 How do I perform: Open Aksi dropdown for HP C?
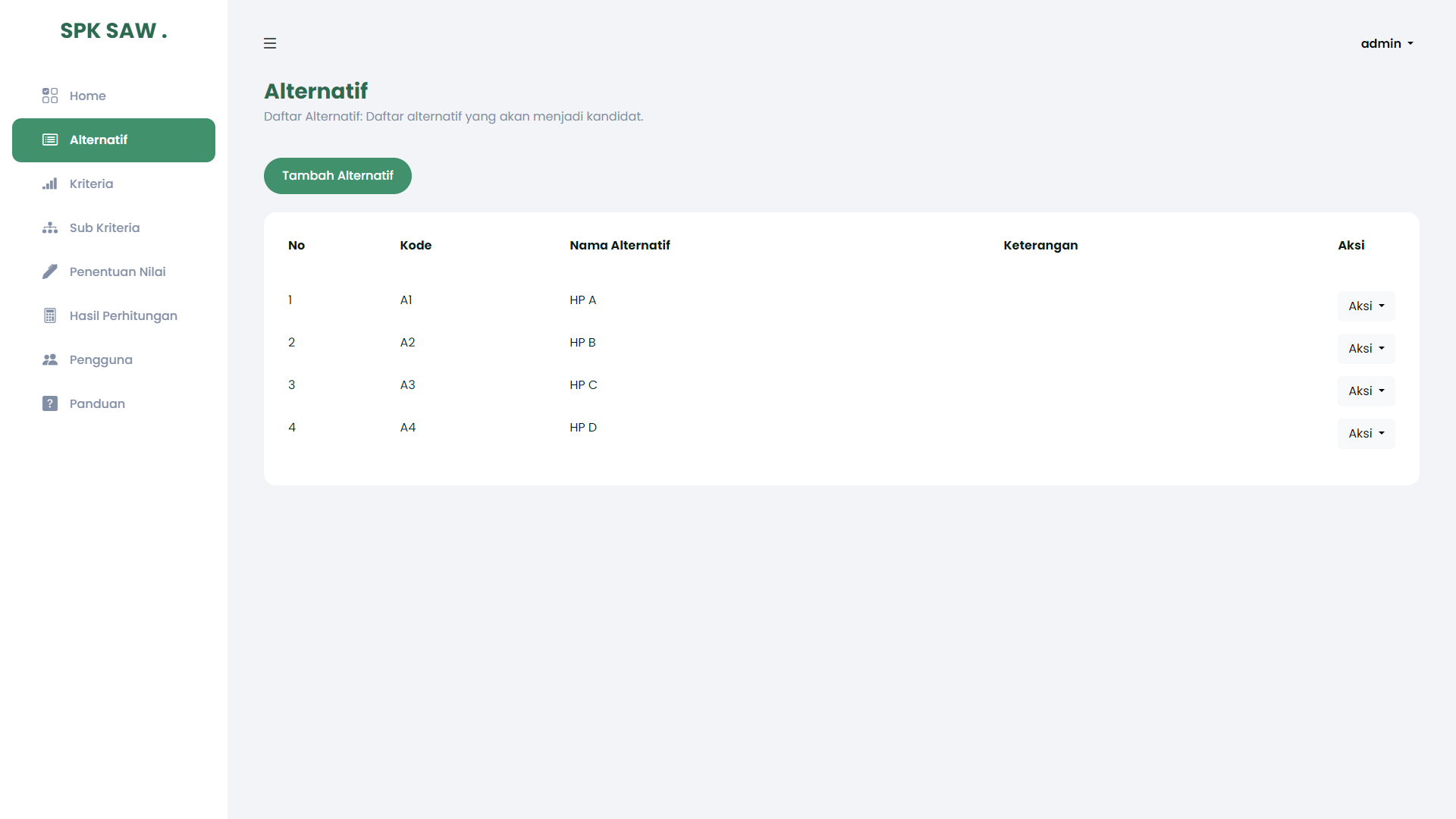pyautogui.click(x=1366, y=391)
